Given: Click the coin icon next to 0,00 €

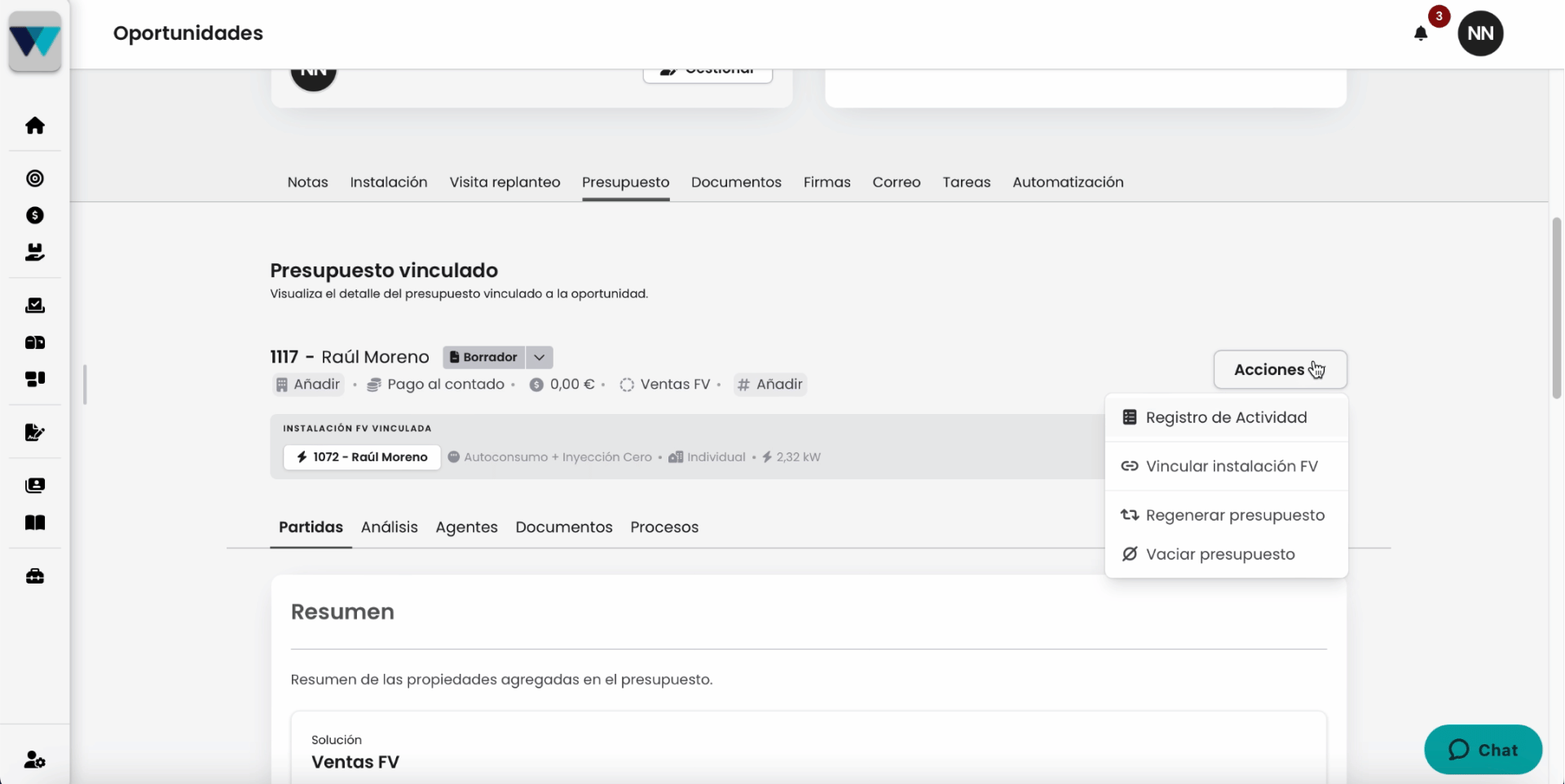Looking at the screenshot, I should tap(536, 385).
